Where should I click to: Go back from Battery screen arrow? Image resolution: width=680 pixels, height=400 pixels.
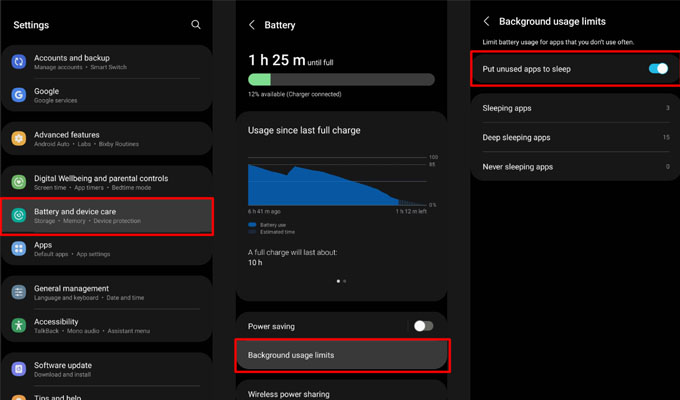(x=252, y=25)
